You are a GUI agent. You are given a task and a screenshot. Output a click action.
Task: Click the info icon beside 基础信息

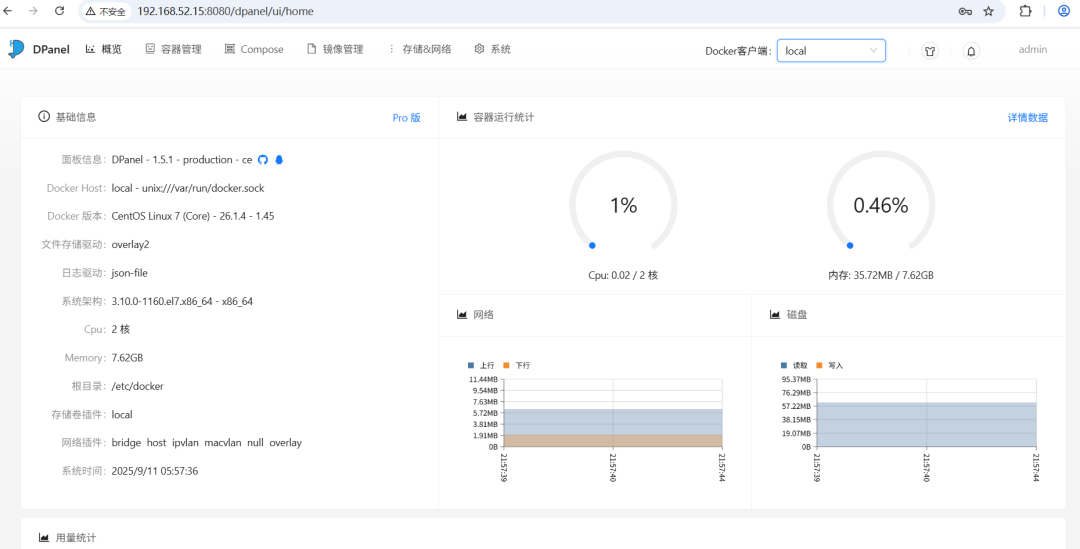point(44,117)
